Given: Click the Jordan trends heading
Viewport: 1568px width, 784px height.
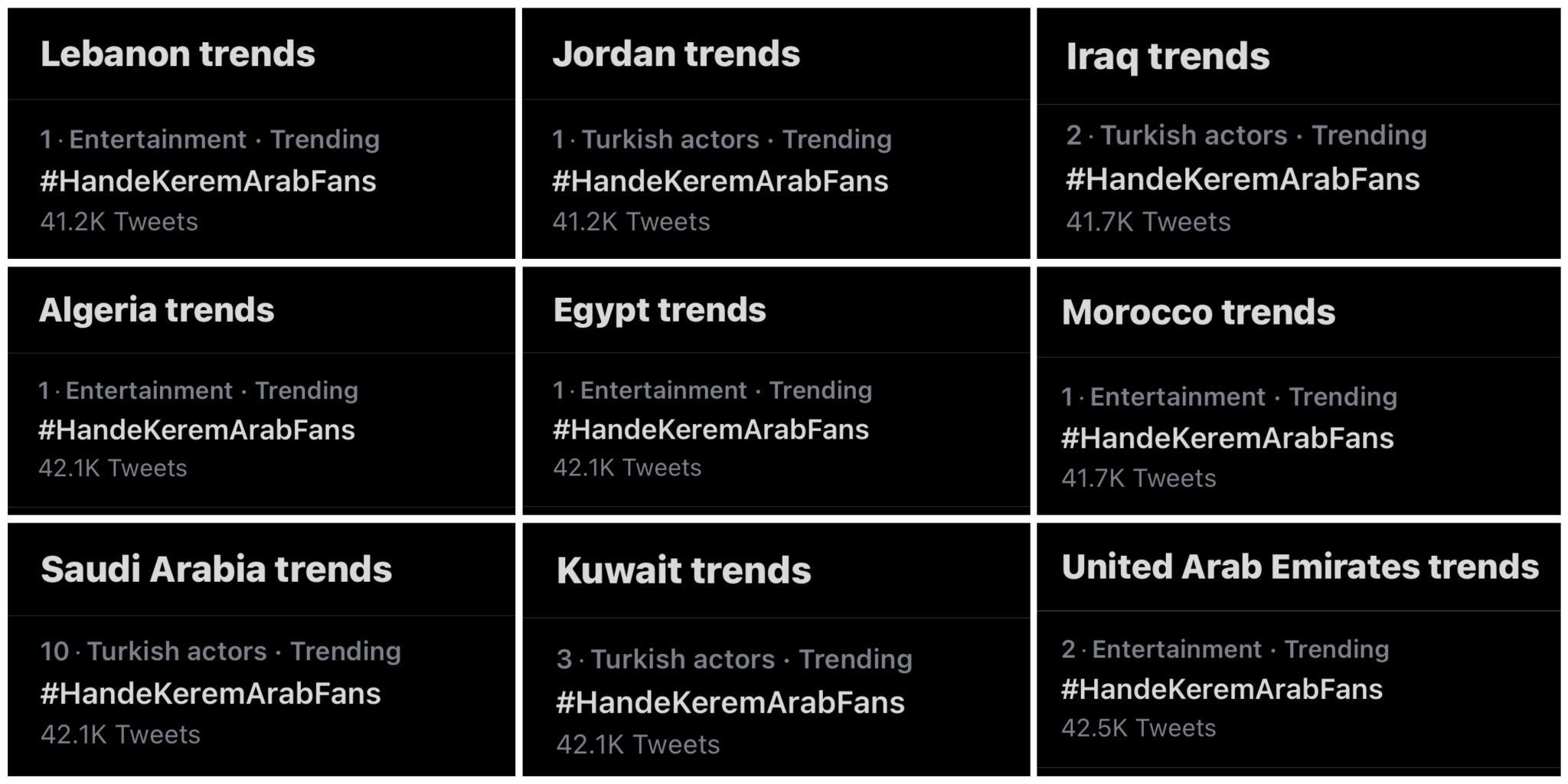Looking at the screenshot, I should pos(676,54).
